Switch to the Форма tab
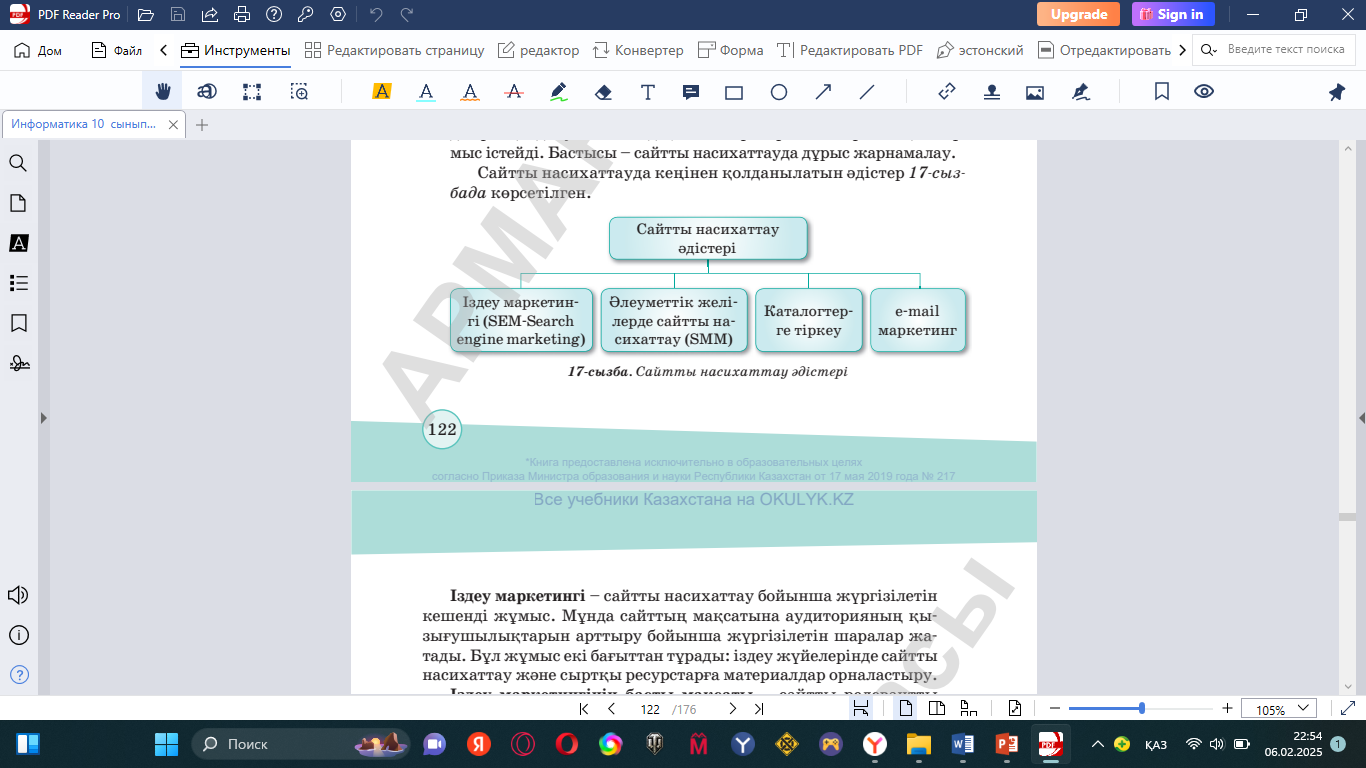Viewport: 1366px width, 768px height. pyautogui.click(x=730, y=50)
